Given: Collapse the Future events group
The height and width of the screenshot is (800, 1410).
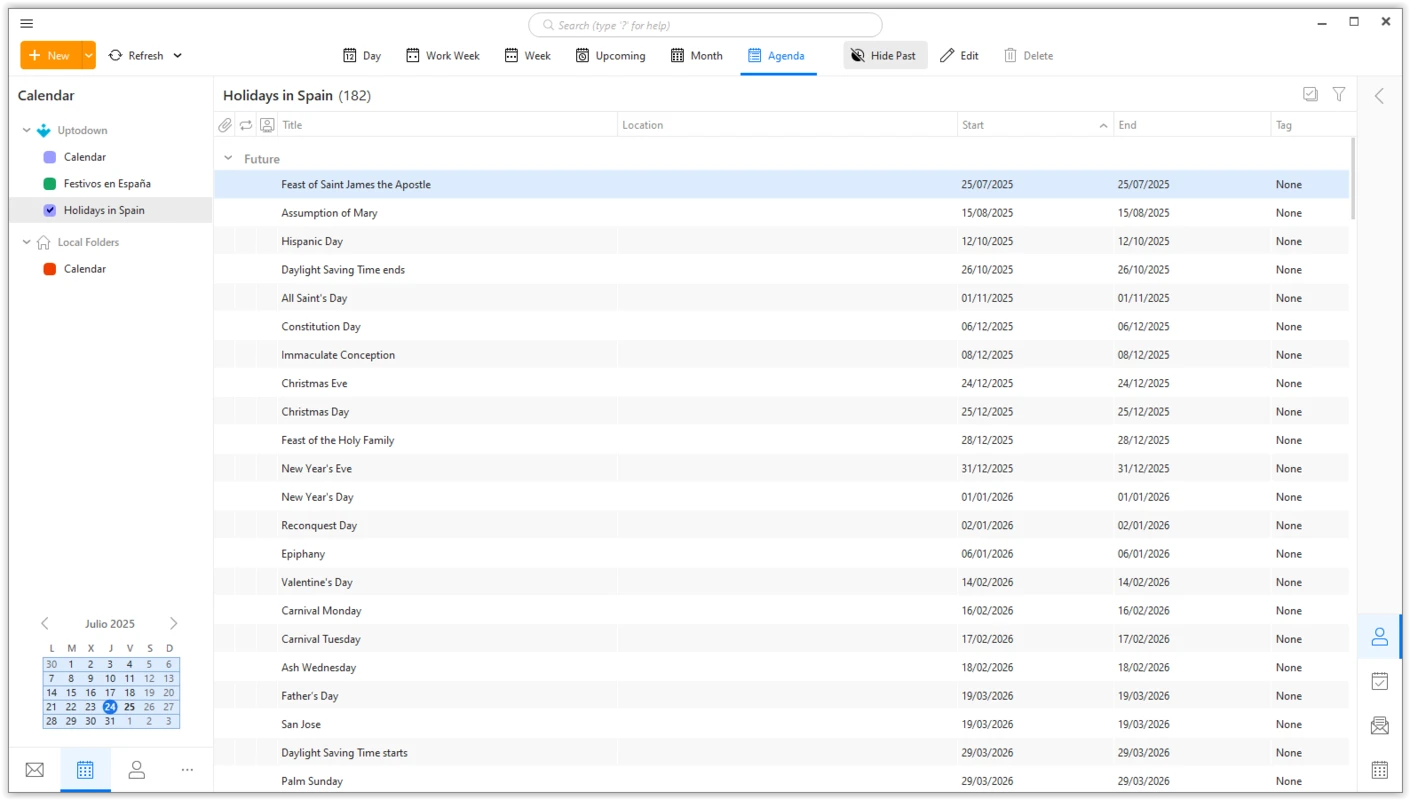Looking at the screenshot, I should coord(228,158).
